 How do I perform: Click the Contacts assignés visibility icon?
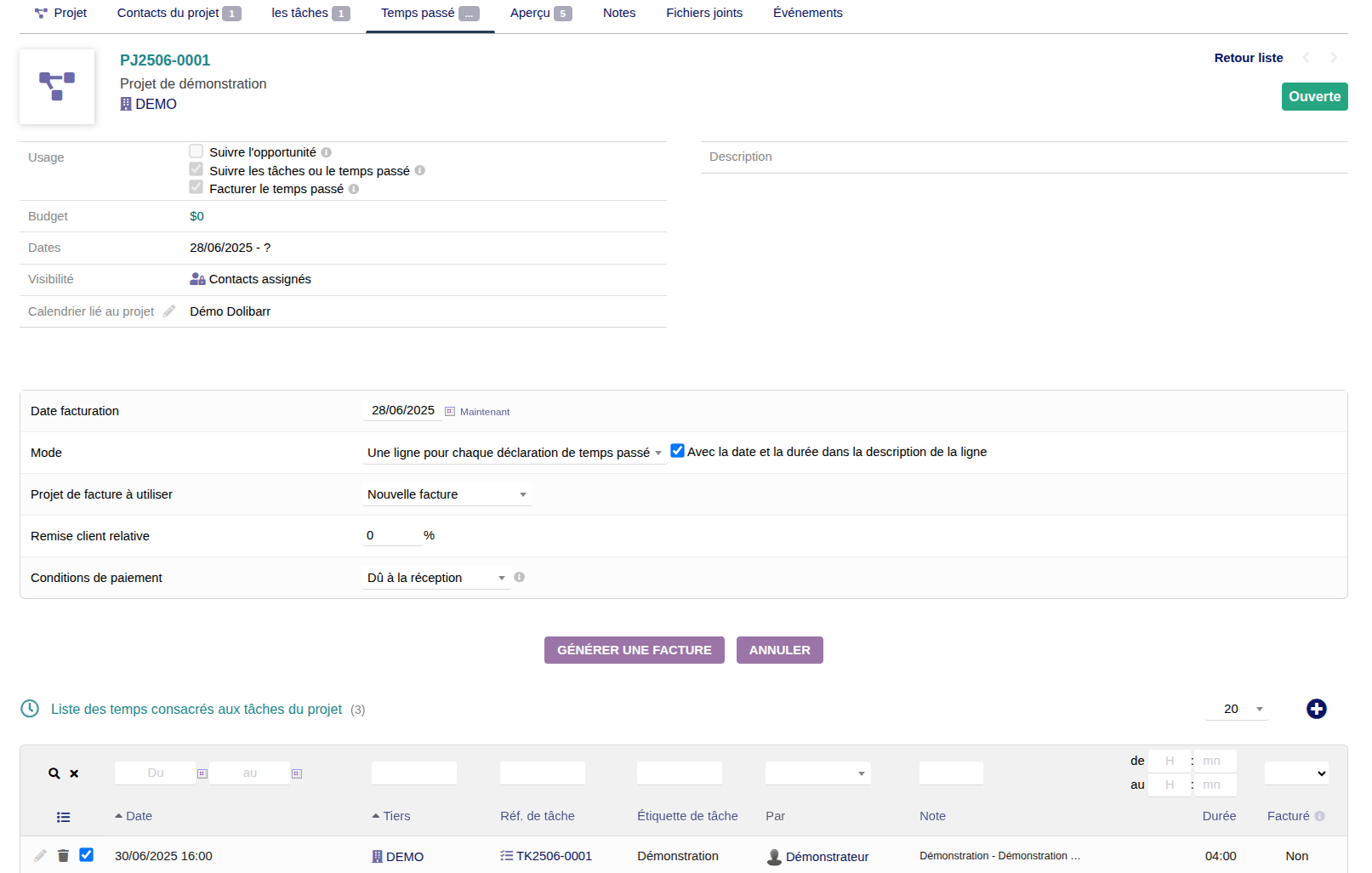(197, 279)
